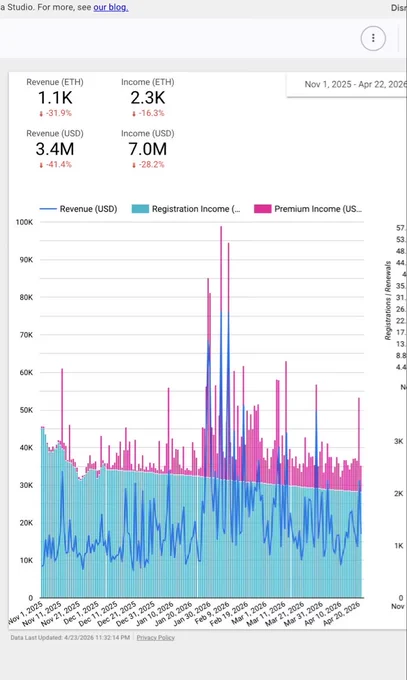Screen dimensions: 407x680
Task: Toggle the Premium Income legend entry
Action: coord(308,209)
